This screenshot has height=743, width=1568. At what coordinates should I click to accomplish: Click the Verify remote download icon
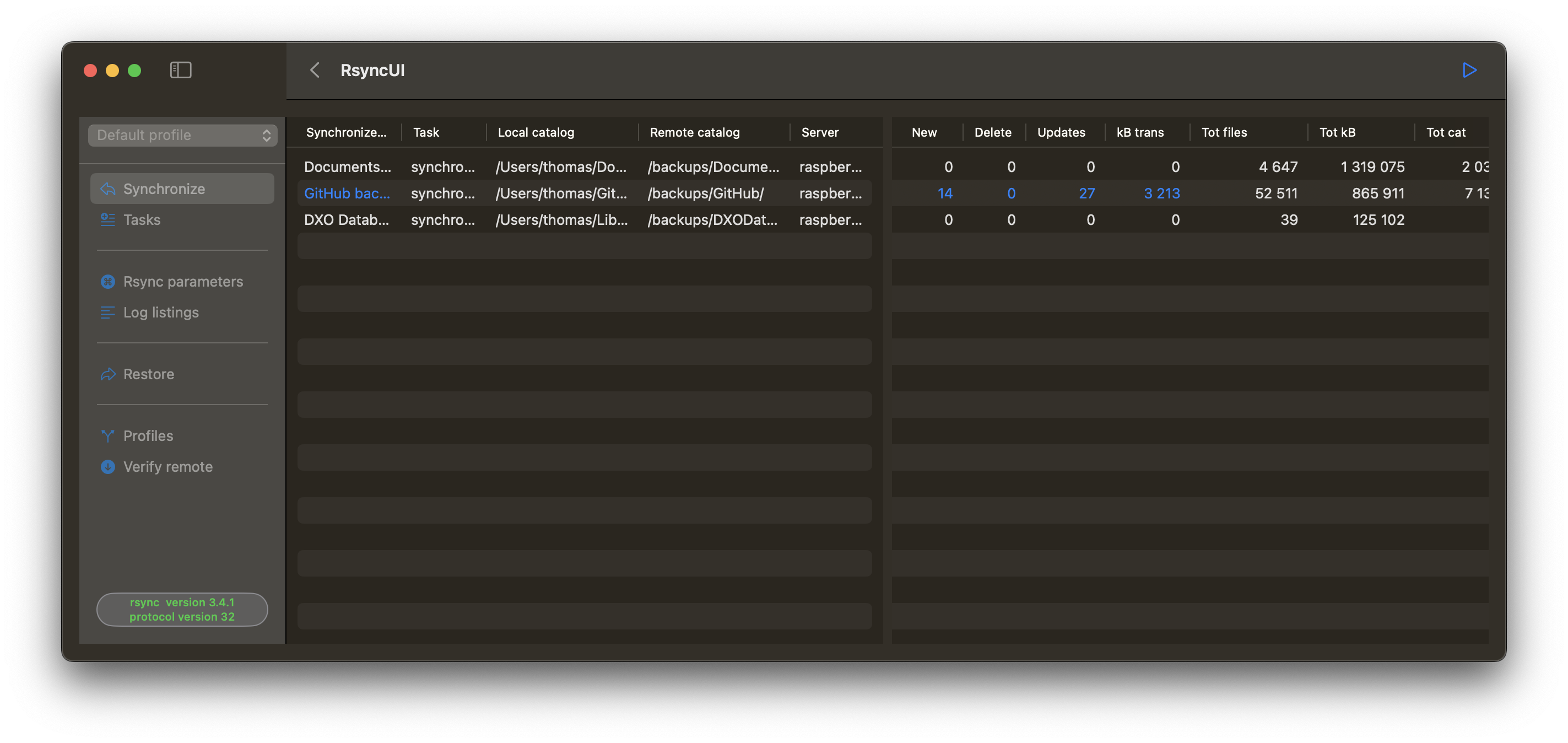108,466
